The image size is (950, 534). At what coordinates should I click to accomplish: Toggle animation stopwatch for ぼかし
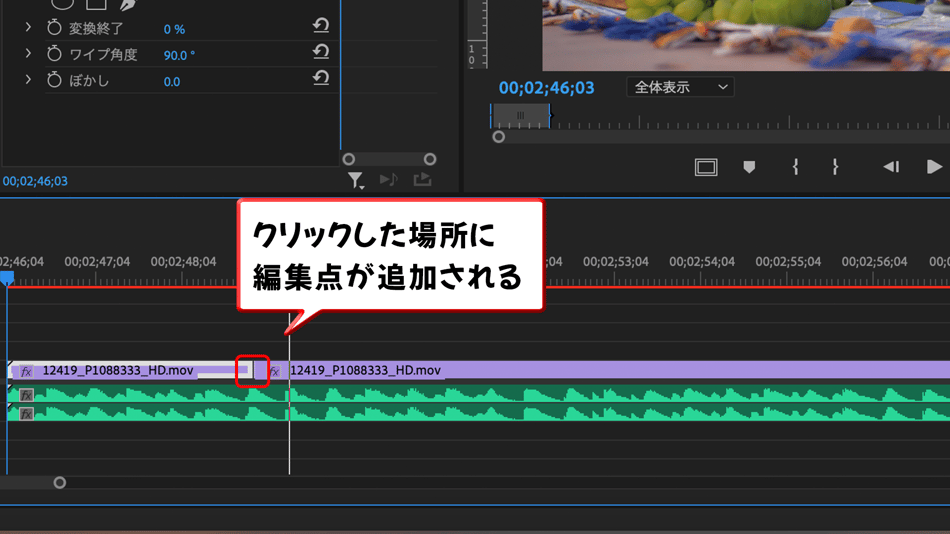54,80
